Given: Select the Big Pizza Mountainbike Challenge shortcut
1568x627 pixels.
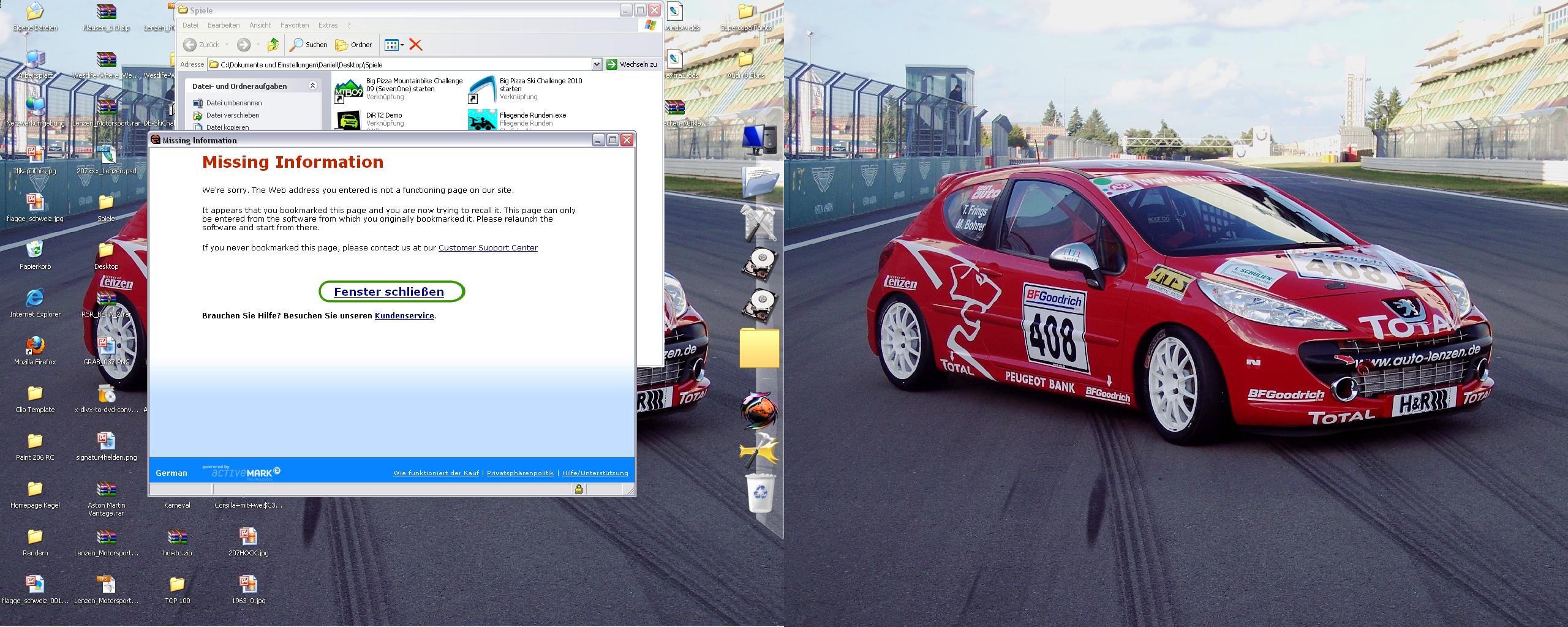Looking at the screenshot, I should coord(349,91).
